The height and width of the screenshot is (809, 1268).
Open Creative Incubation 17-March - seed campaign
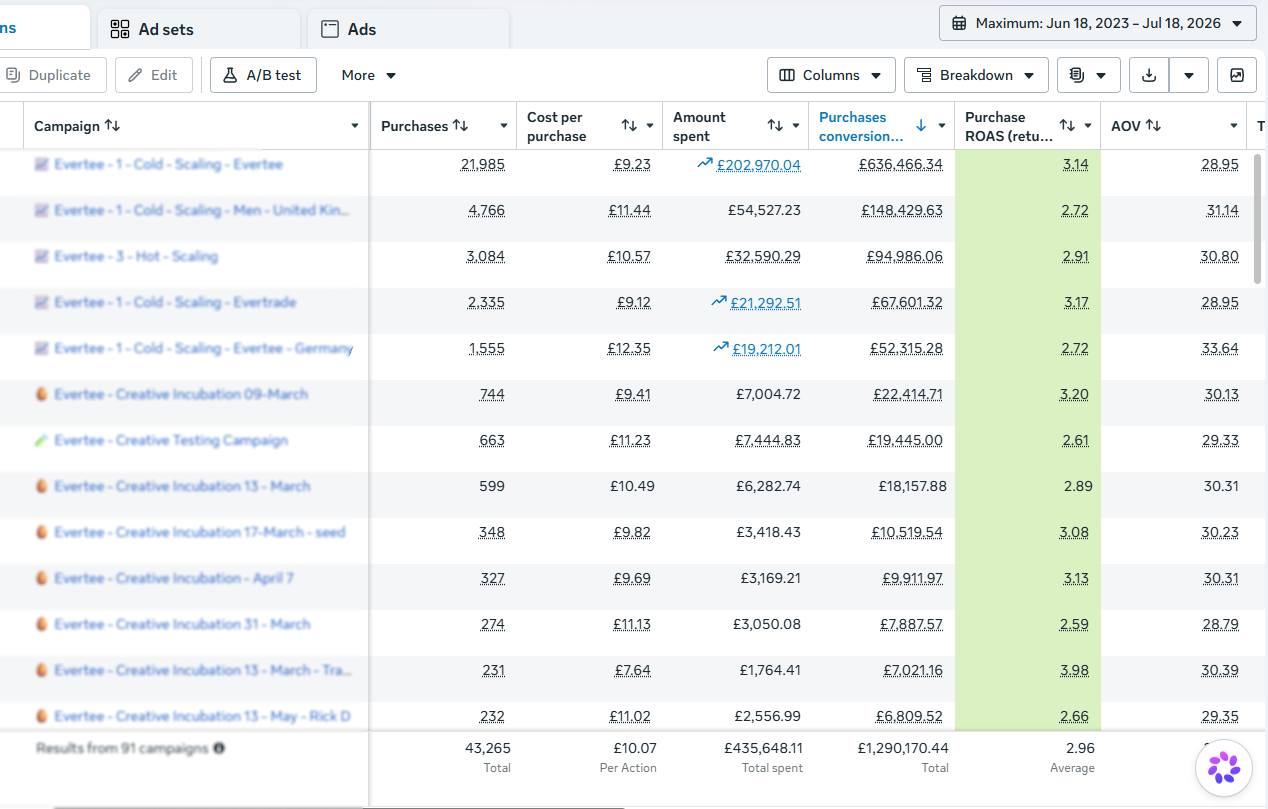point(200,532)
